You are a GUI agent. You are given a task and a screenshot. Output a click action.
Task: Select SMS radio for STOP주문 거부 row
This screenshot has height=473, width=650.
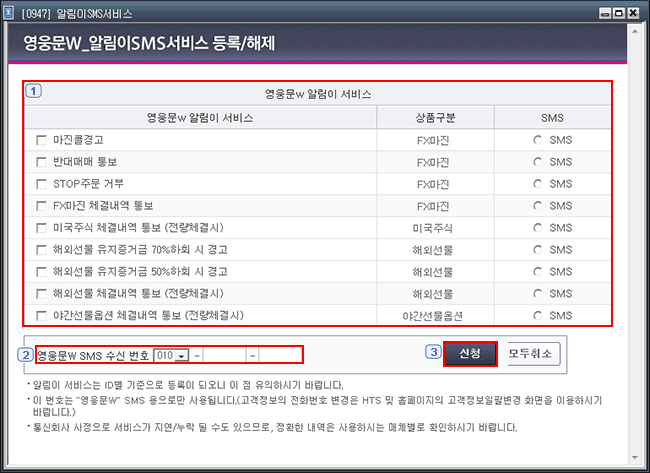pos(538,184)
